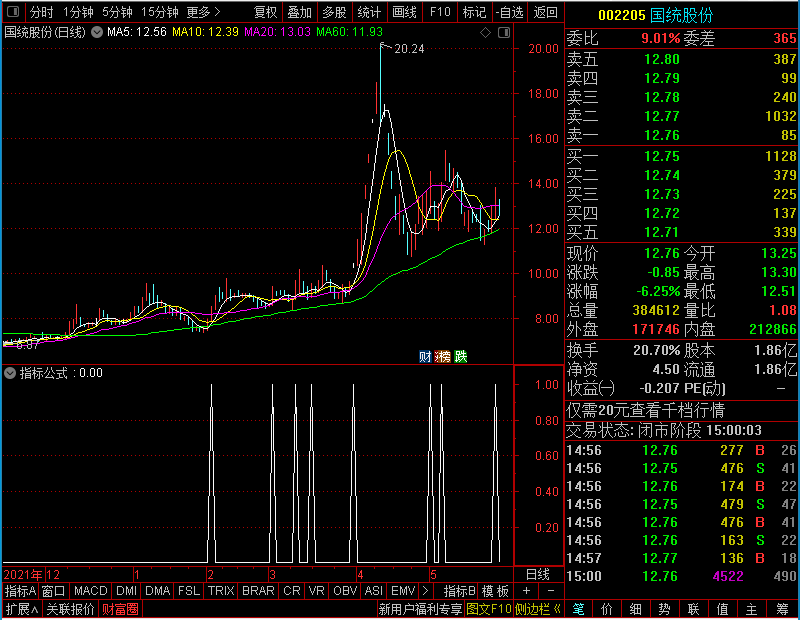Open the 复权 adjustment option

(265, 12)
